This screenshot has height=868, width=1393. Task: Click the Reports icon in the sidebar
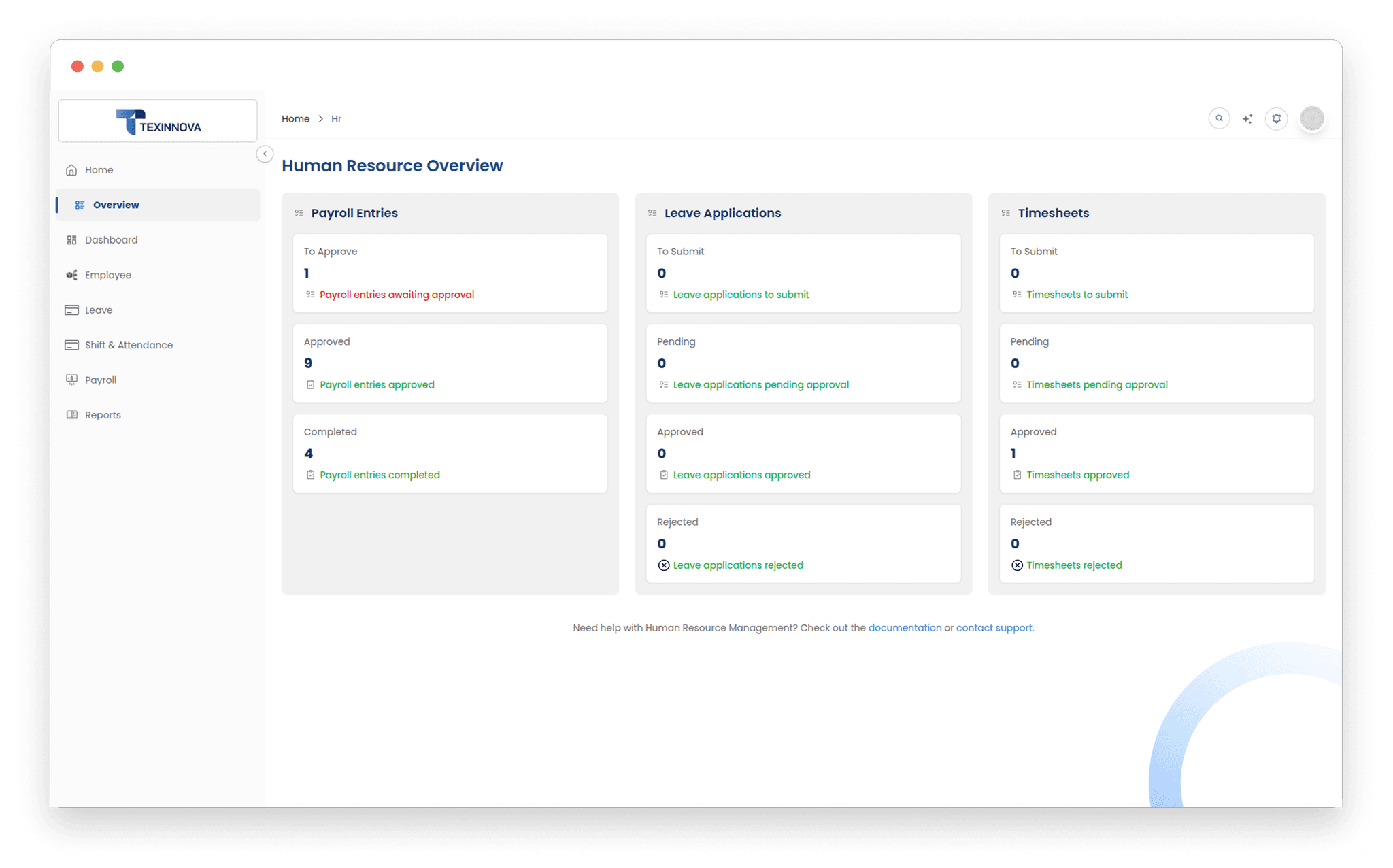point(72,414)
